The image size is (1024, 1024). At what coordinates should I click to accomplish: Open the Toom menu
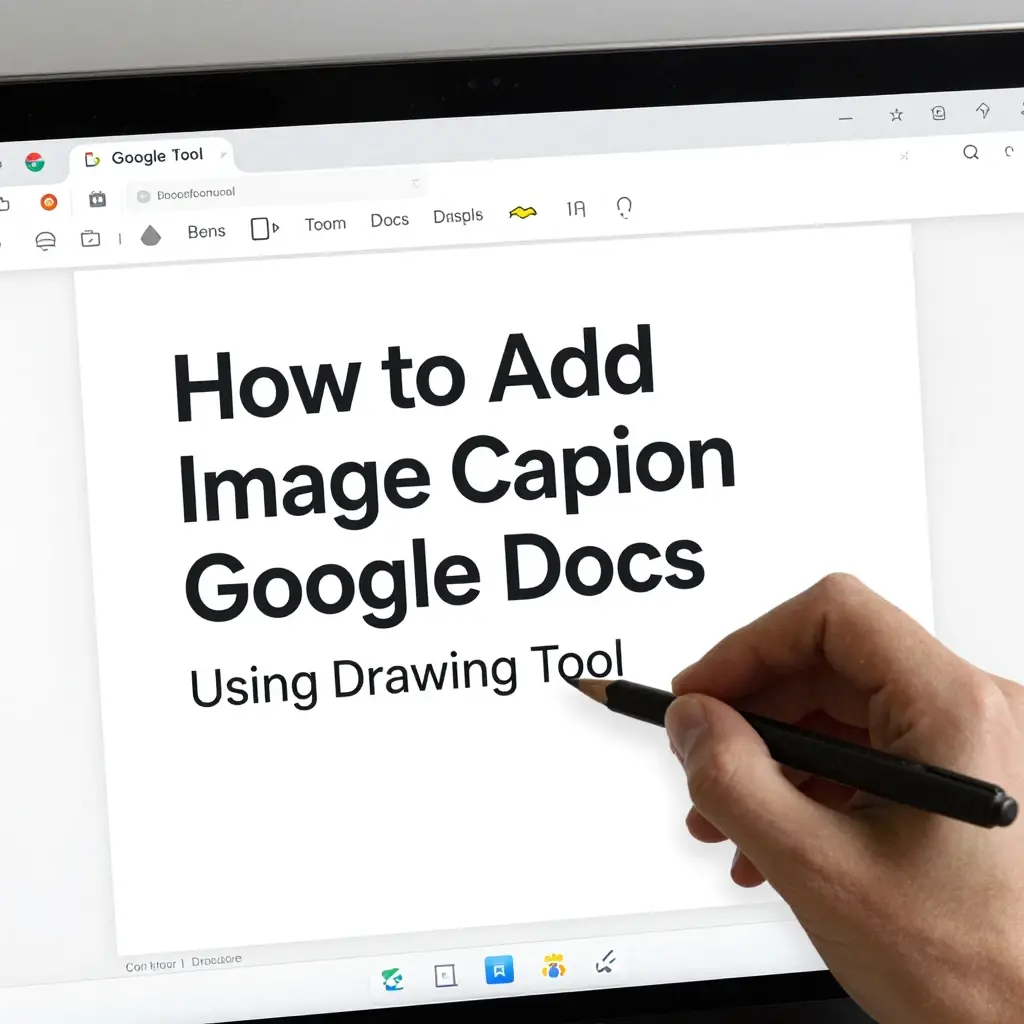[x=325, y=224]
